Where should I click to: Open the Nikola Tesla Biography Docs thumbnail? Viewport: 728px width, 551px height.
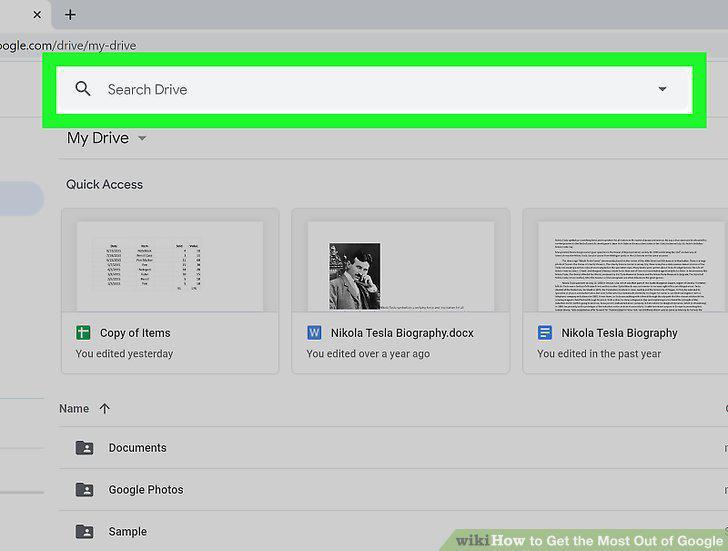point(631,266)
